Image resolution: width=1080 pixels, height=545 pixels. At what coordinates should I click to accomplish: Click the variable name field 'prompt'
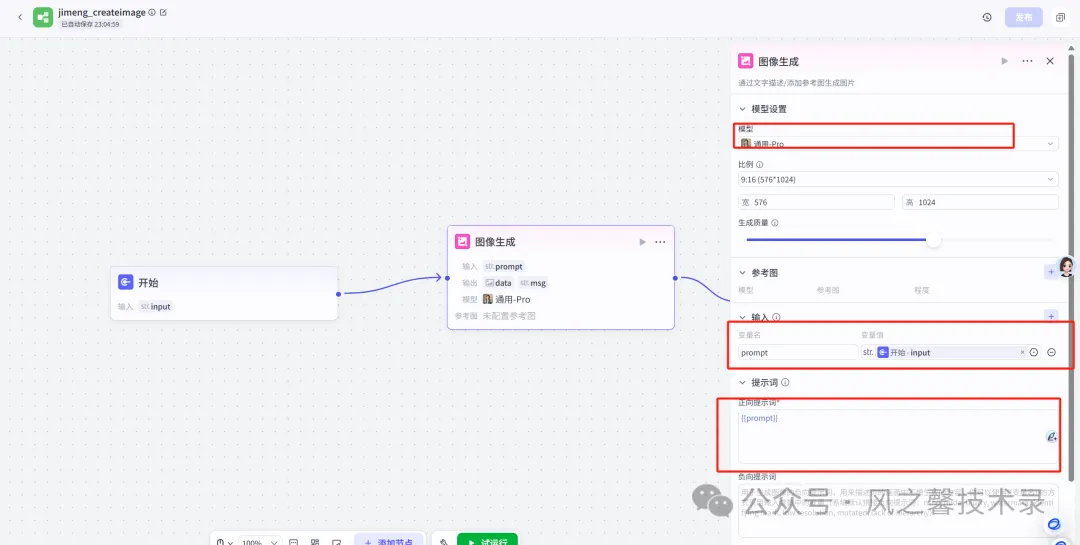798,352
